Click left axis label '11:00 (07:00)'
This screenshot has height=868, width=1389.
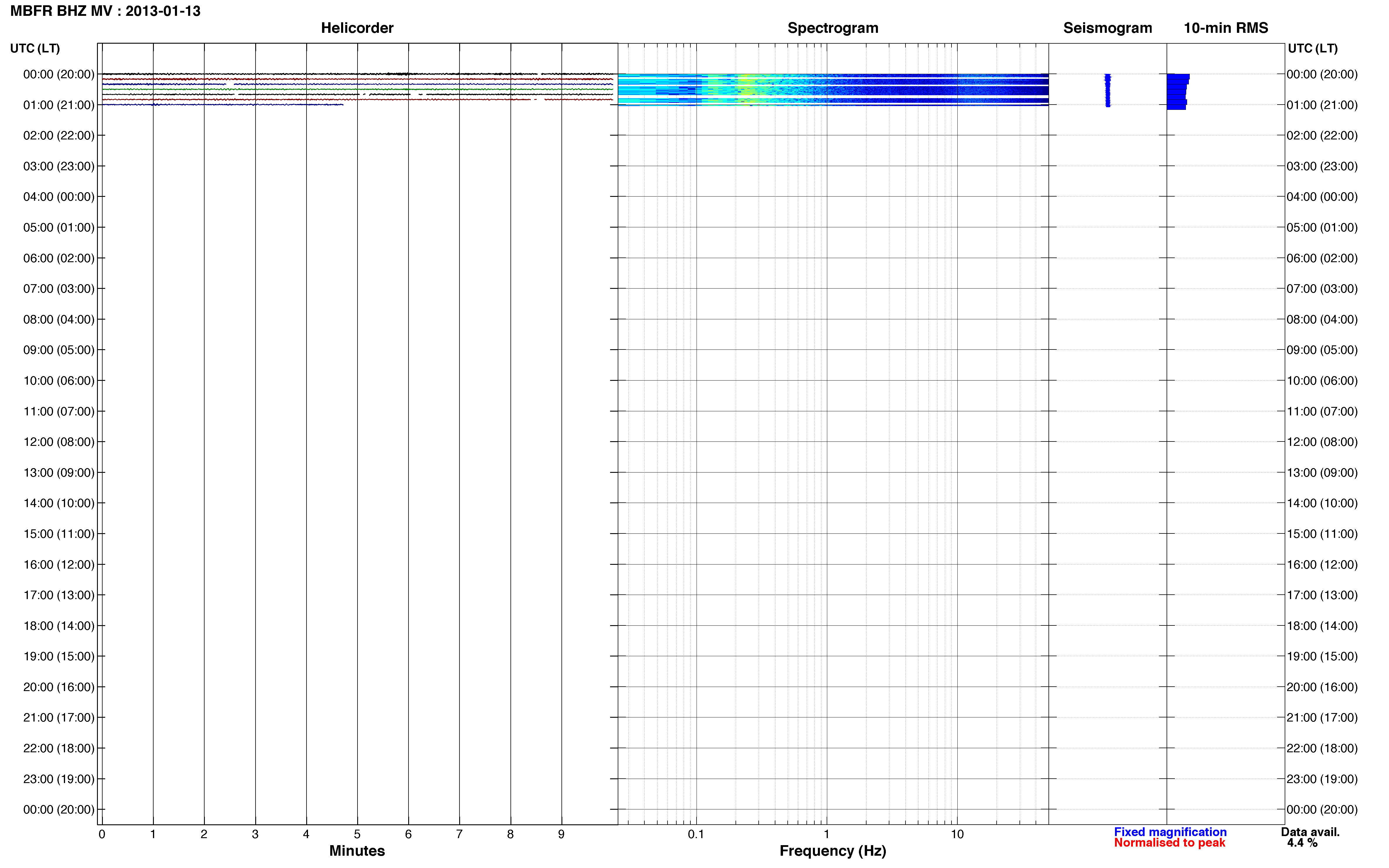[59, 411]
